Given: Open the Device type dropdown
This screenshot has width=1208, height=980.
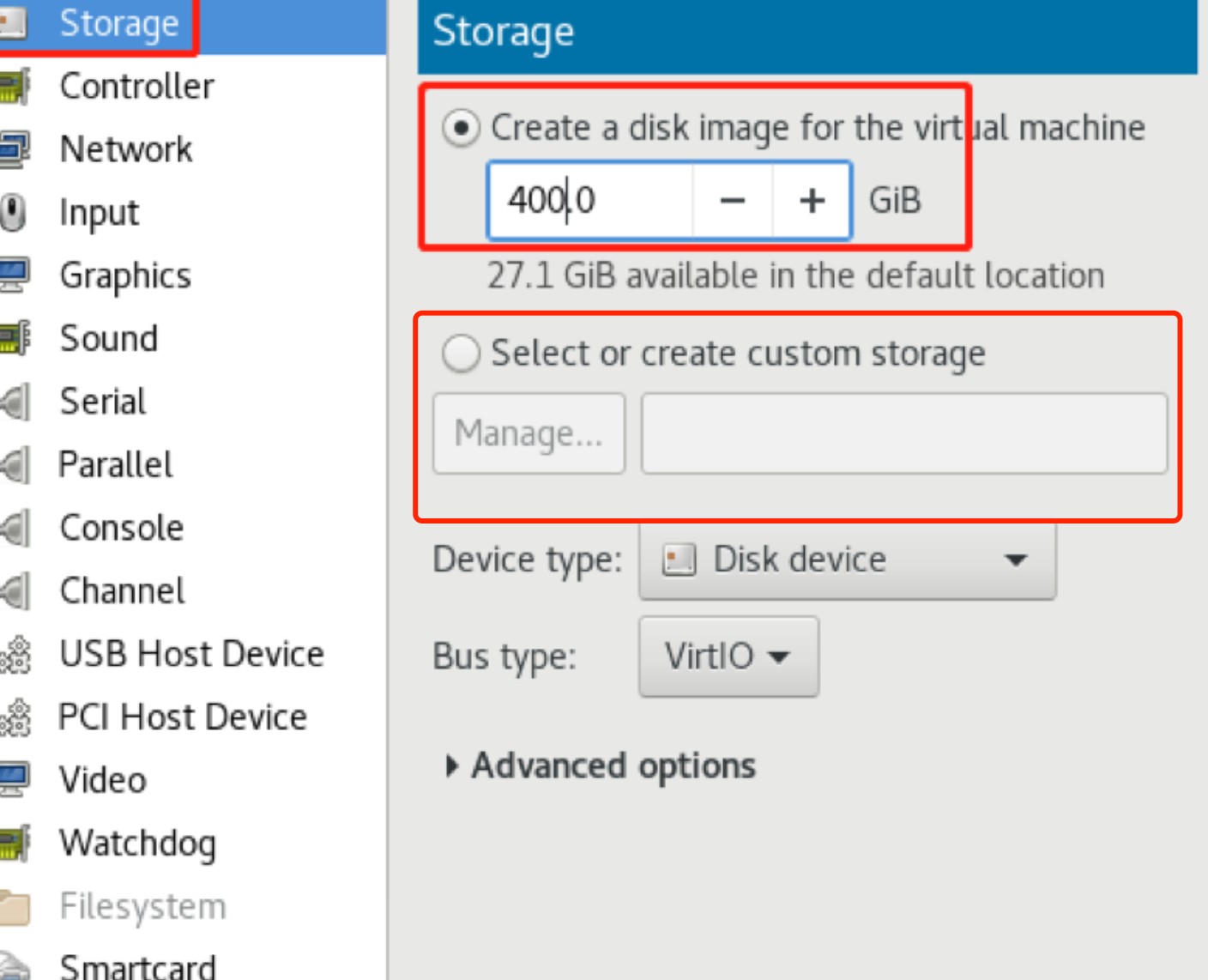Looking at the screenshot, I should coord(847,560).
